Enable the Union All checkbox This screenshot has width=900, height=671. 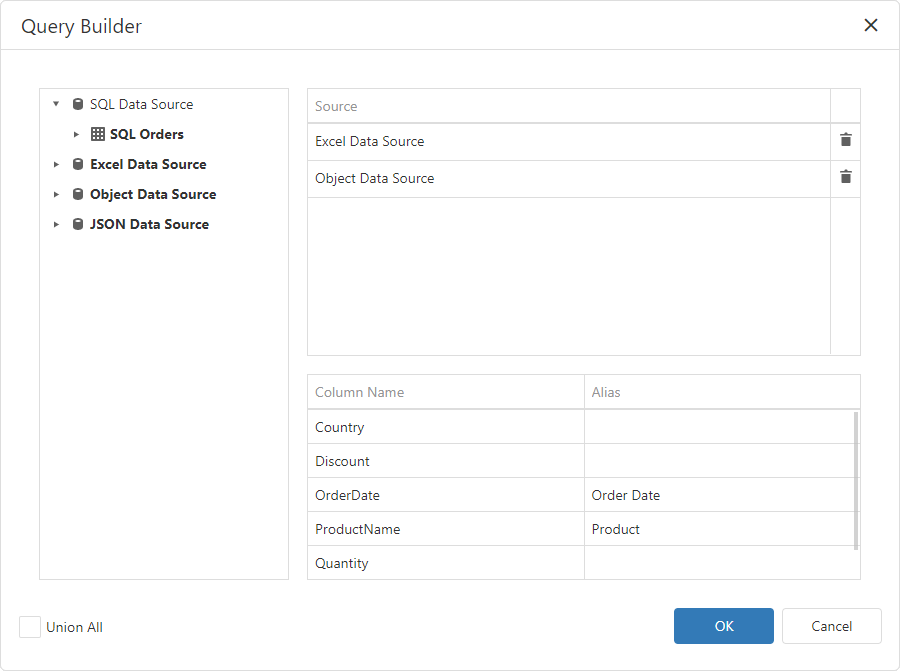pos(29,626)
